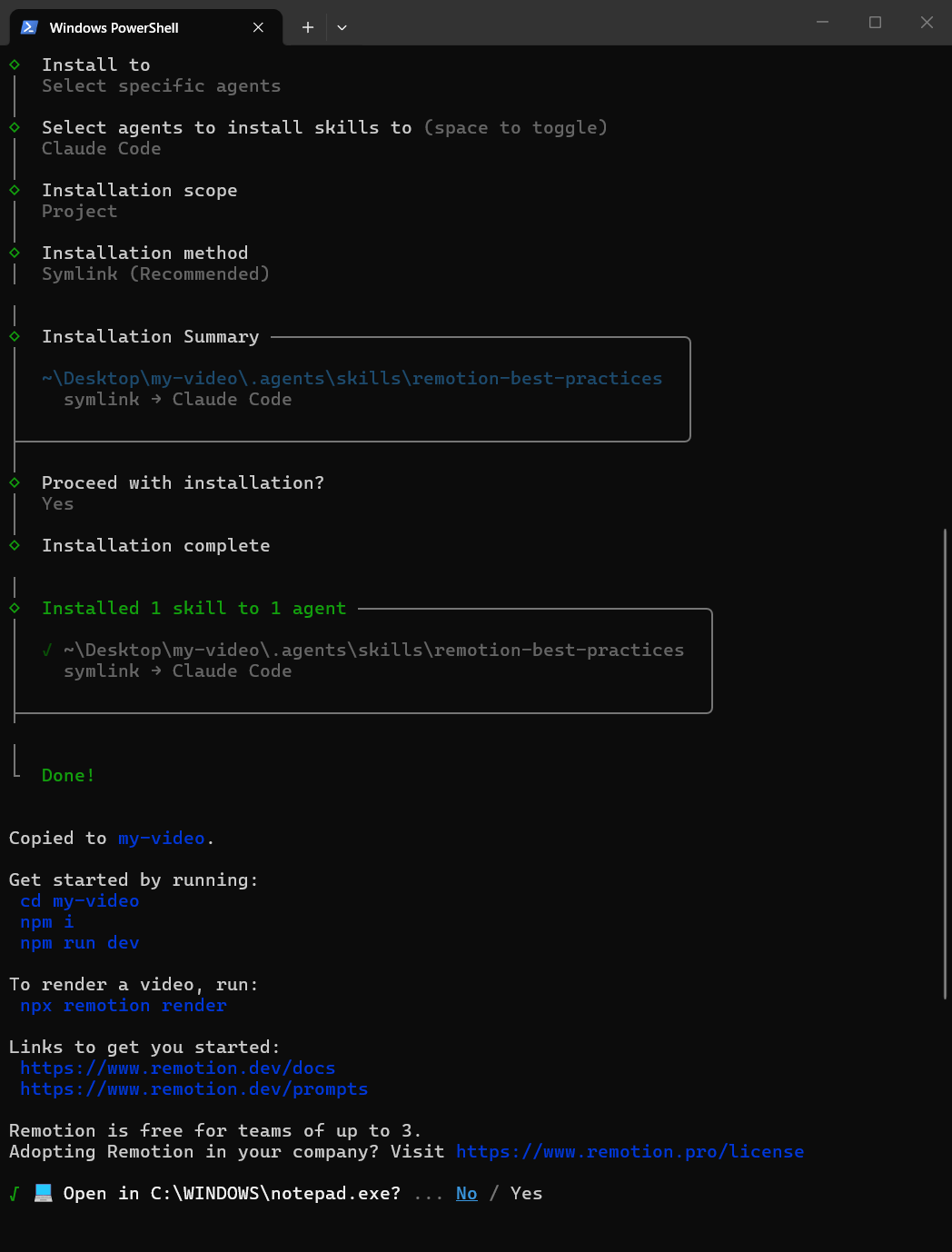The image size is (952, 1252).
Task: Click the PowerShell icon in the tab
Action: pyautogui.click(x=29, y=27)
